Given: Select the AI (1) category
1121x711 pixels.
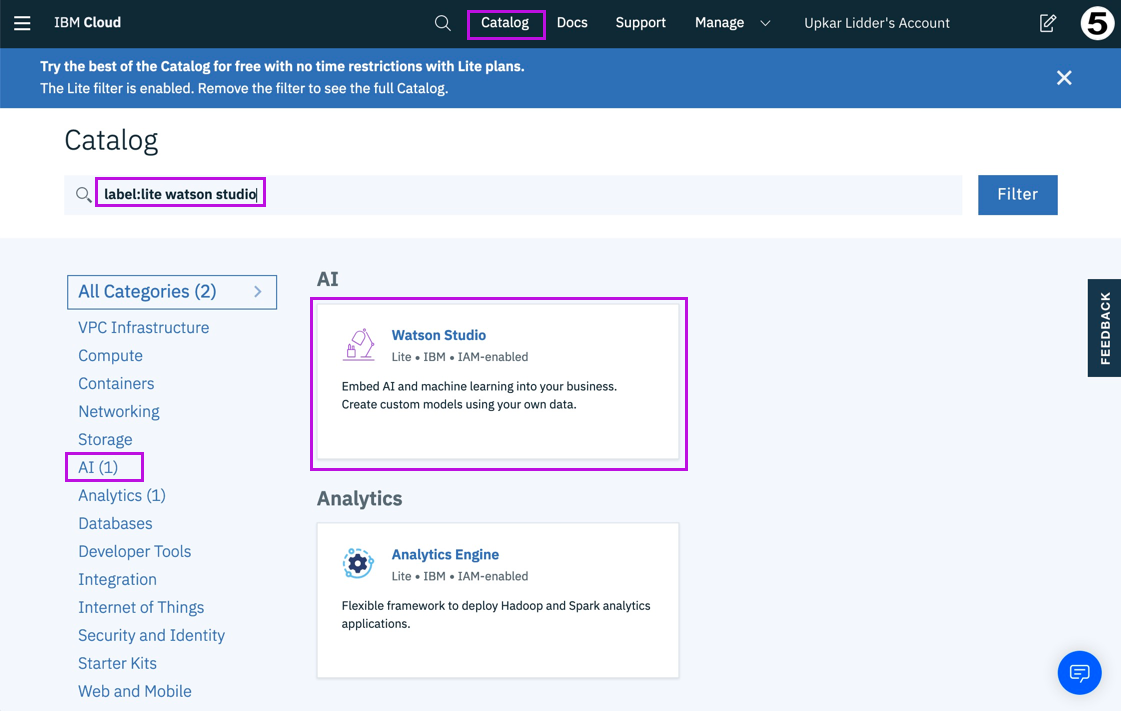Looking at the screenshot, I should tap(98, 467).
